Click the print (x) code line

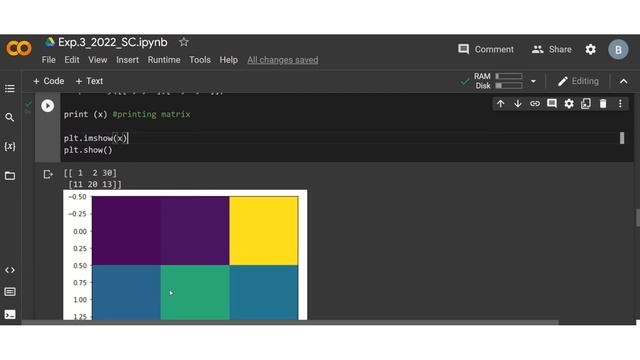coord(127,114)
